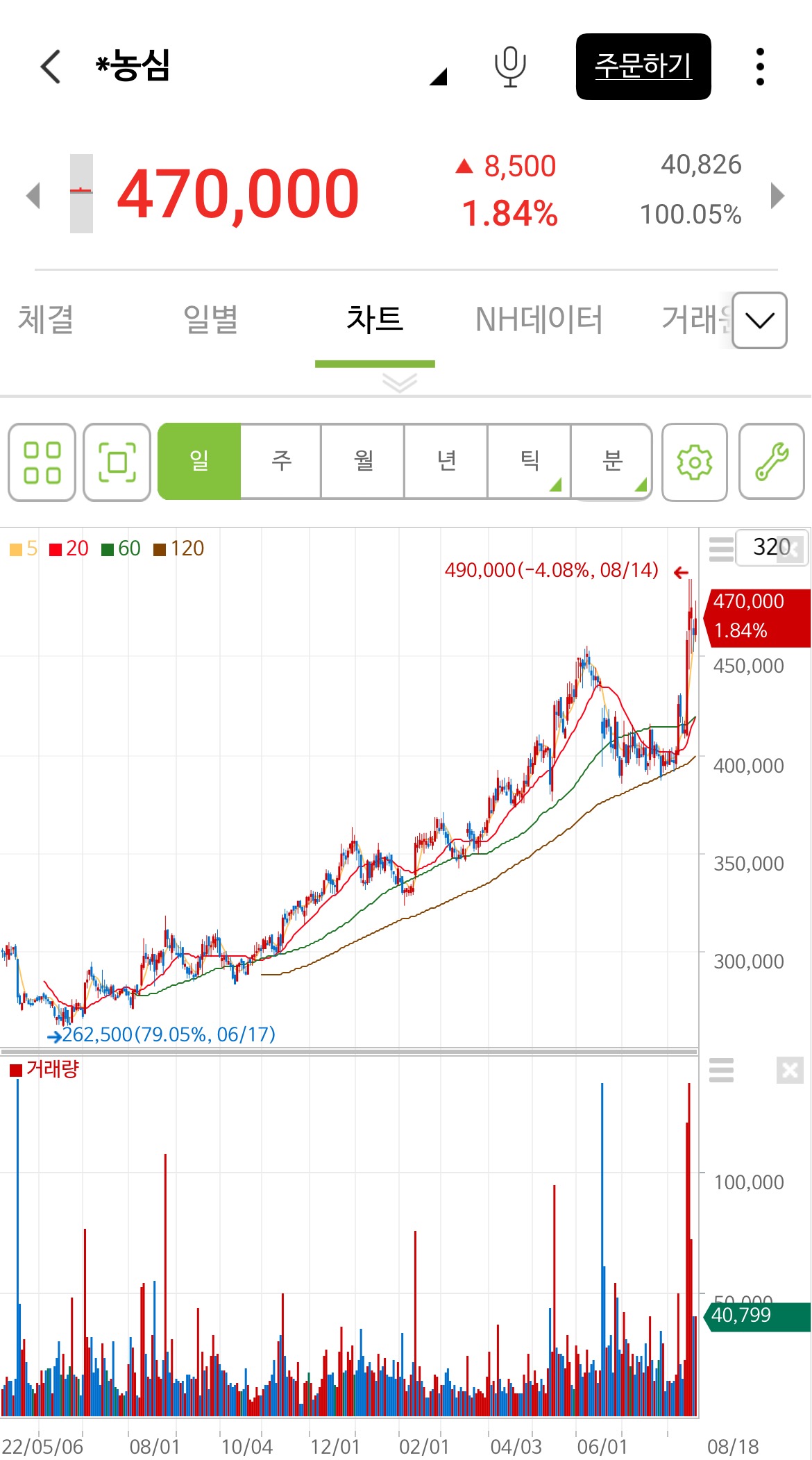Switch to the 체결 tab

(x=46, y=320)
